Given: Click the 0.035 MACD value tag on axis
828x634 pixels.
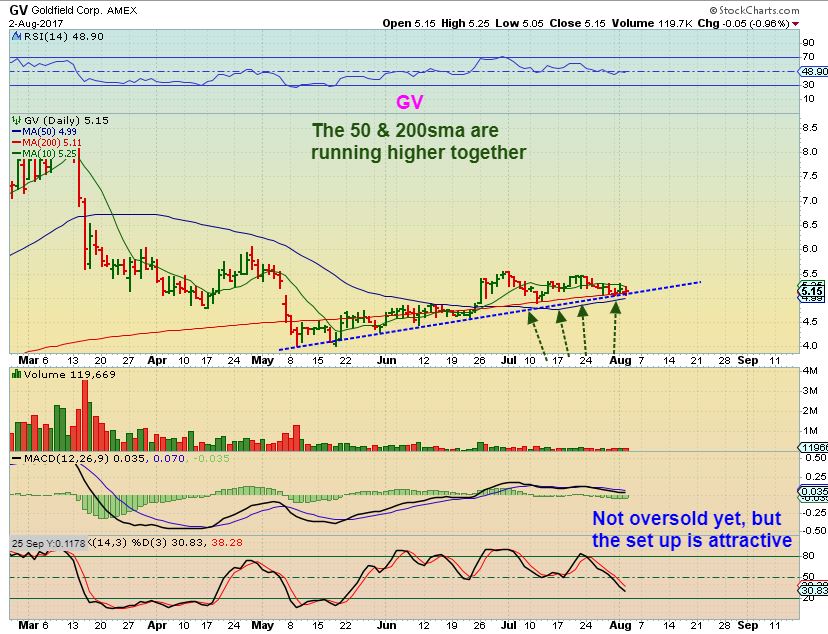Looking at the screenshot, I should point(814,491).
